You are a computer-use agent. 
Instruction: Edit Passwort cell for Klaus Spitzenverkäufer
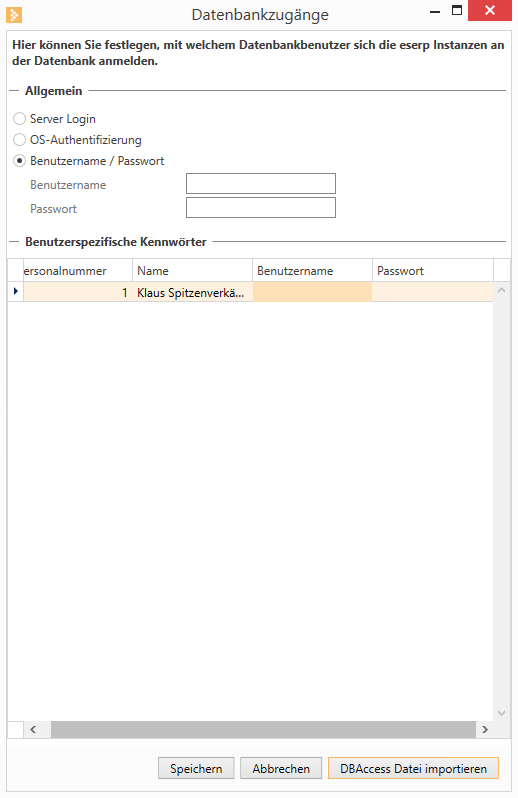pyautogui.click(x=433, y=293)
